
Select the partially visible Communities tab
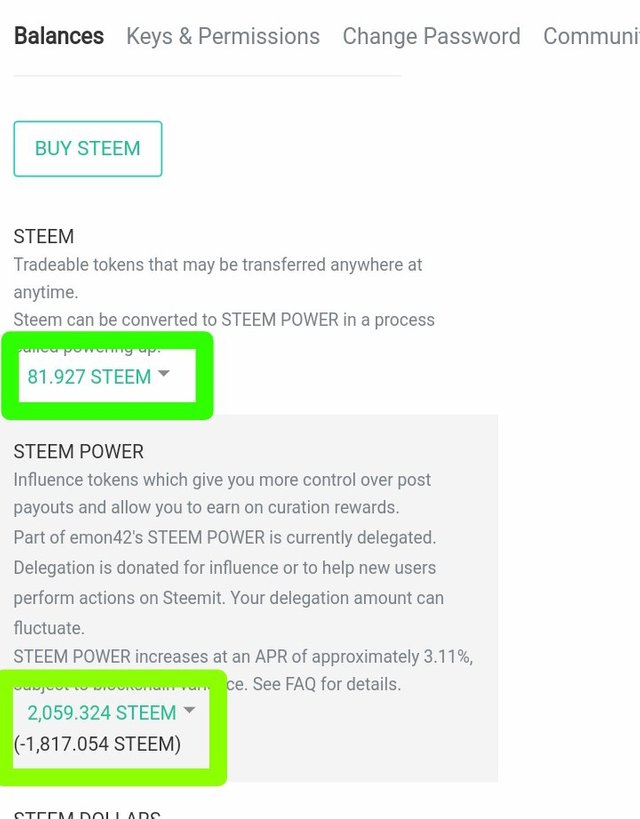(x=590, y=37)
